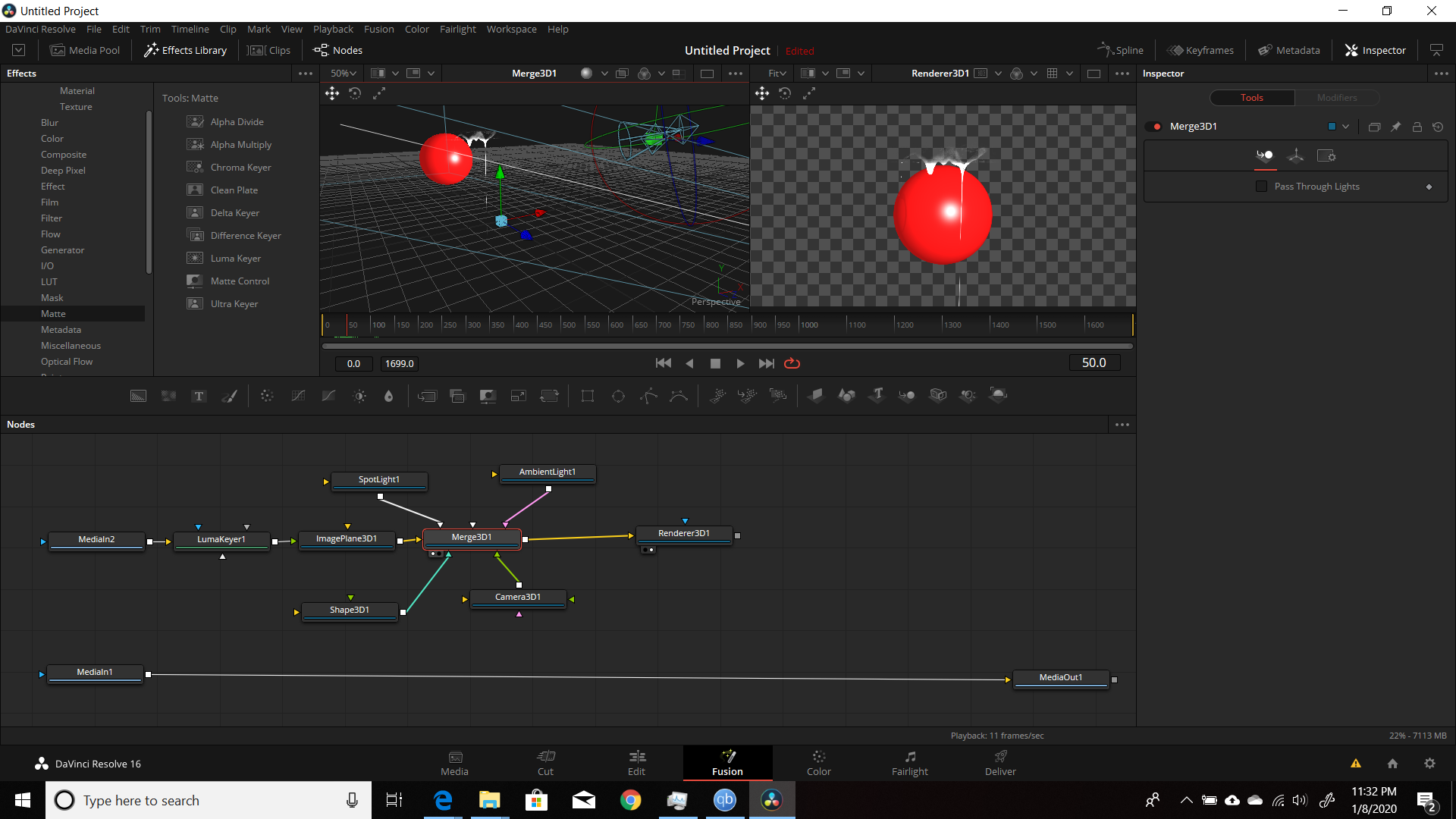1456x819 pixels.
Task: Add a Shape 3D node from toolbar
Action: click(x=846, y=395)
